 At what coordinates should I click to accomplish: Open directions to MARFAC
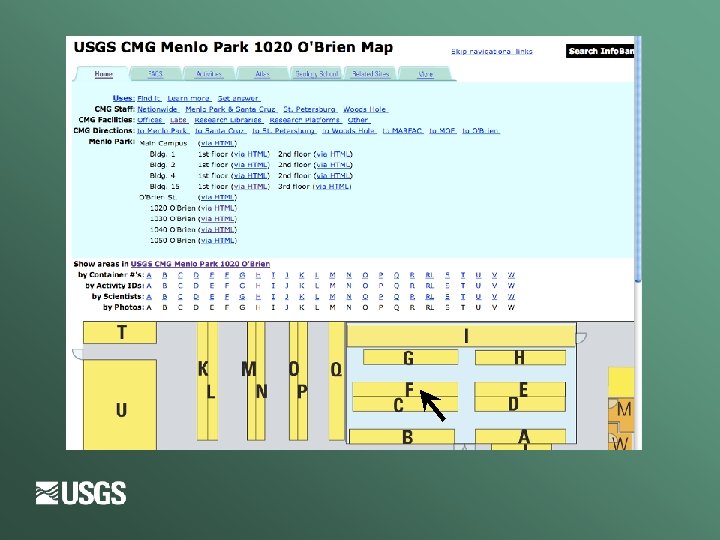[x=403, y=131]
